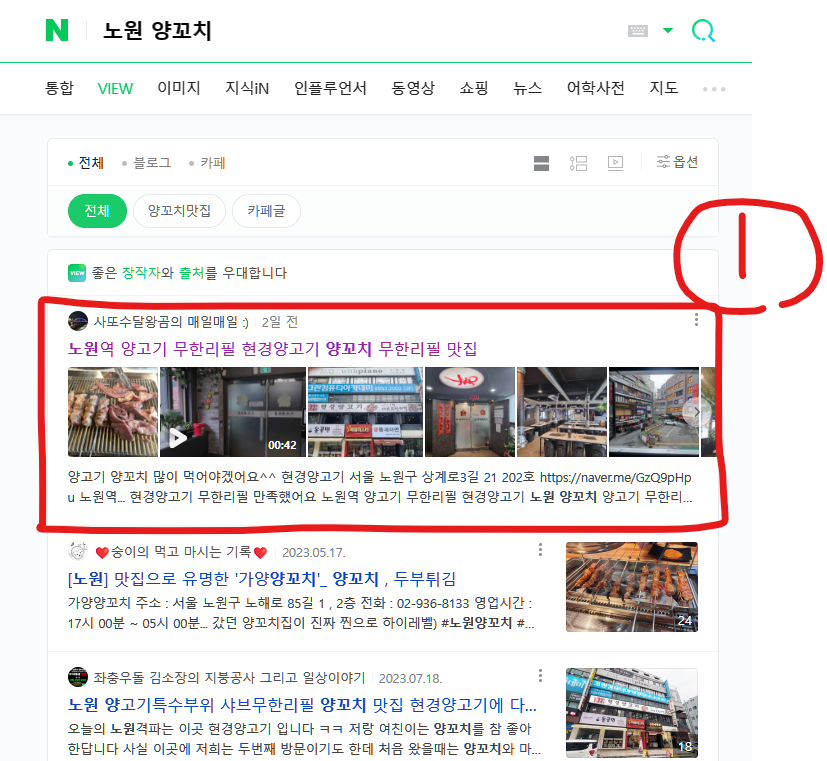Switch to video view layout icon
The height and width of the screenshot is (761, 827).
pyautogui.click(x=616, y=163)
